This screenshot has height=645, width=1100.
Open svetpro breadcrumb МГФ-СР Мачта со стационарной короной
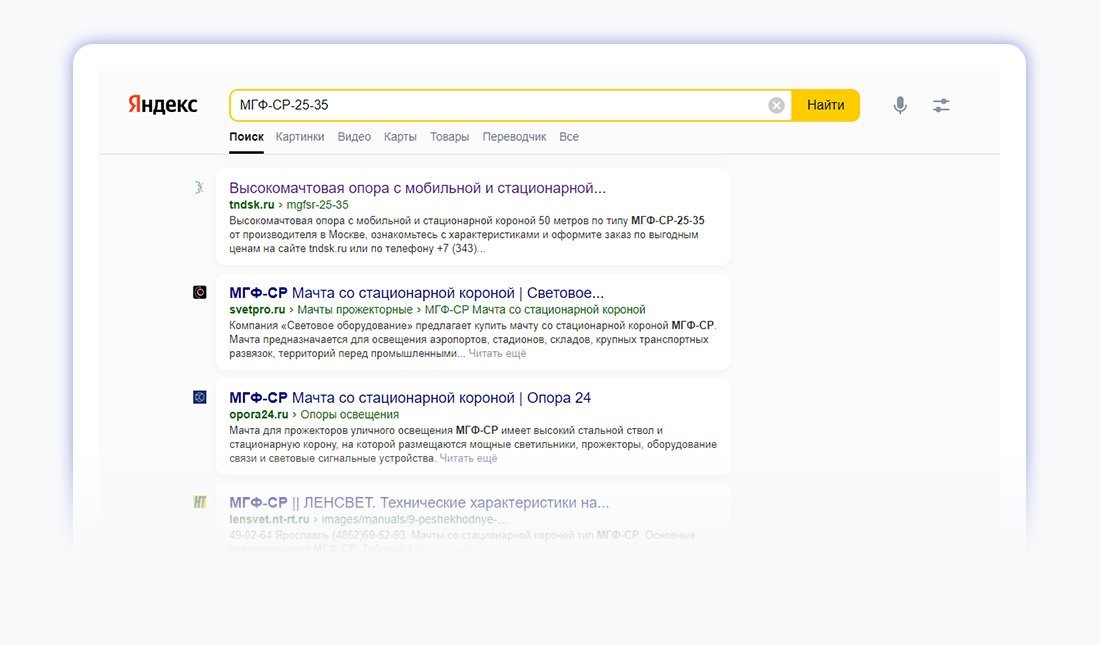pyautogui.click(x=535, y=310)
